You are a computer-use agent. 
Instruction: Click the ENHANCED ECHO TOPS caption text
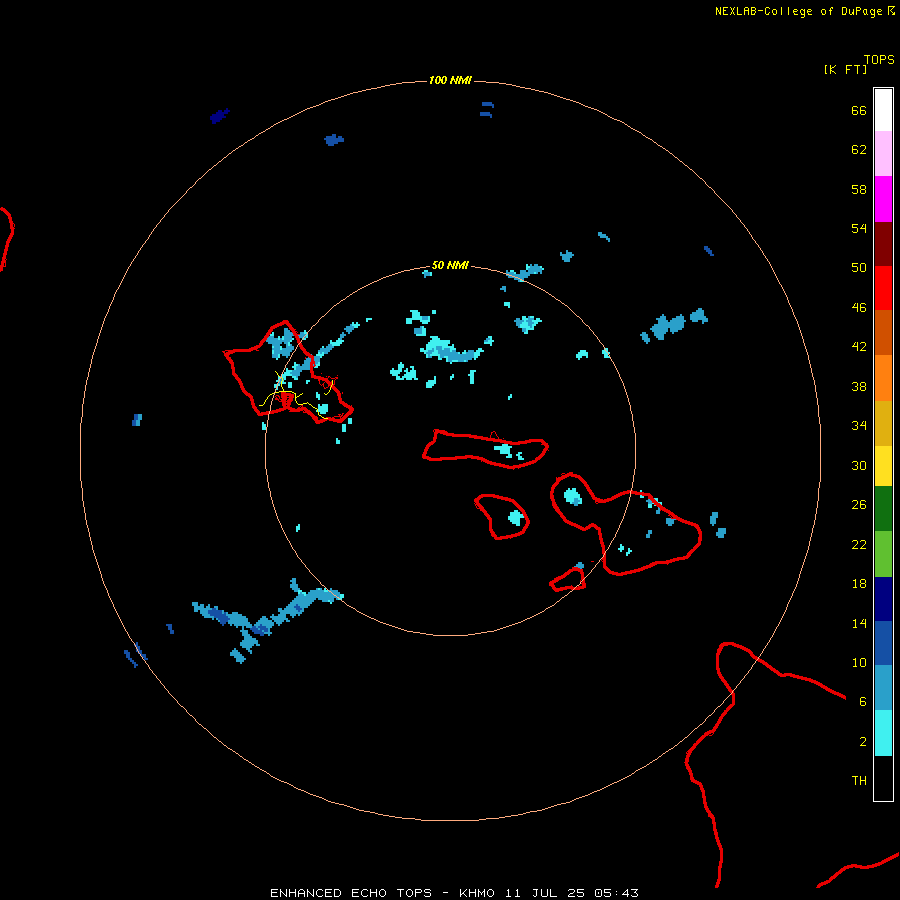[351, 893]
